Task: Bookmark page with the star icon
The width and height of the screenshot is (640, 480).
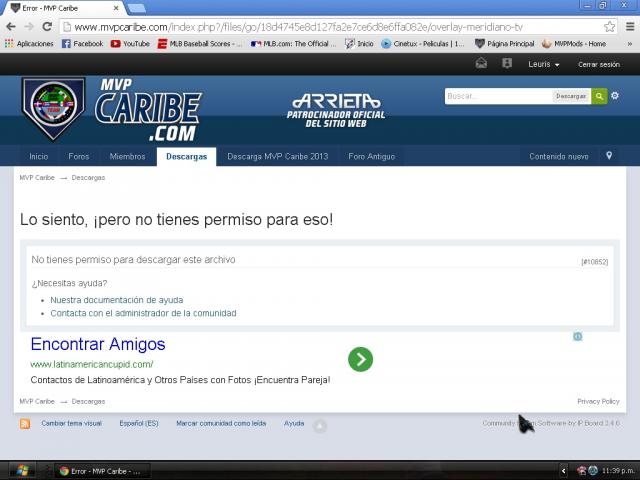Action: [609, 27]
